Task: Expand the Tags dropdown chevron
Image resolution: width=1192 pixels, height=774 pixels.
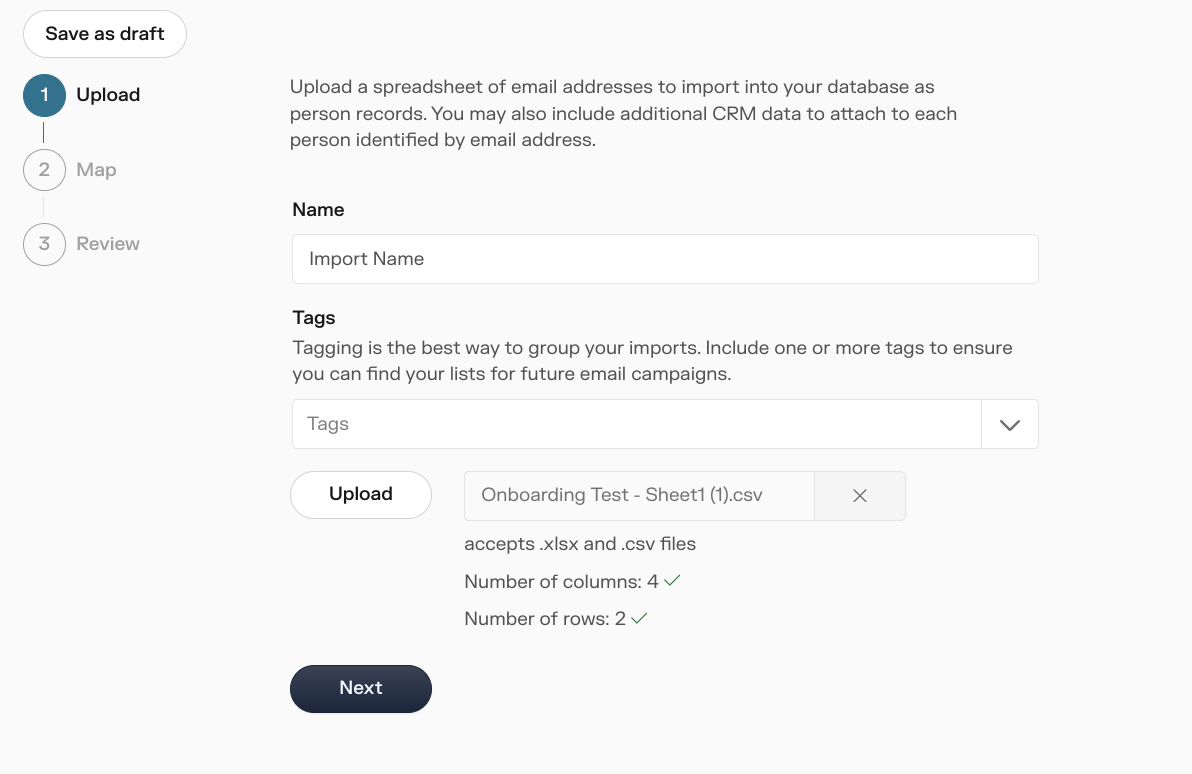Action: [x=1010, y=424]
